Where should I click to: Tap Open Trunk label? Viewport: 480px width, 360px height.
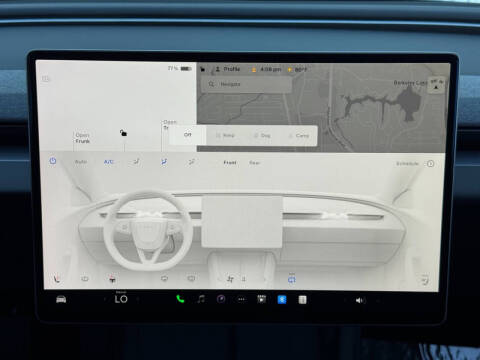169,124
